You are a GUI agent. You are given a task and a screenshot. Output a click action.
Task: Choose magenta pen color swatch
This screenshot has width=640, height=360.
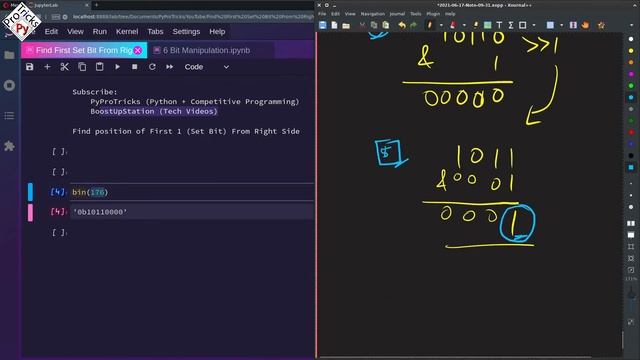(x=631, y=74)
